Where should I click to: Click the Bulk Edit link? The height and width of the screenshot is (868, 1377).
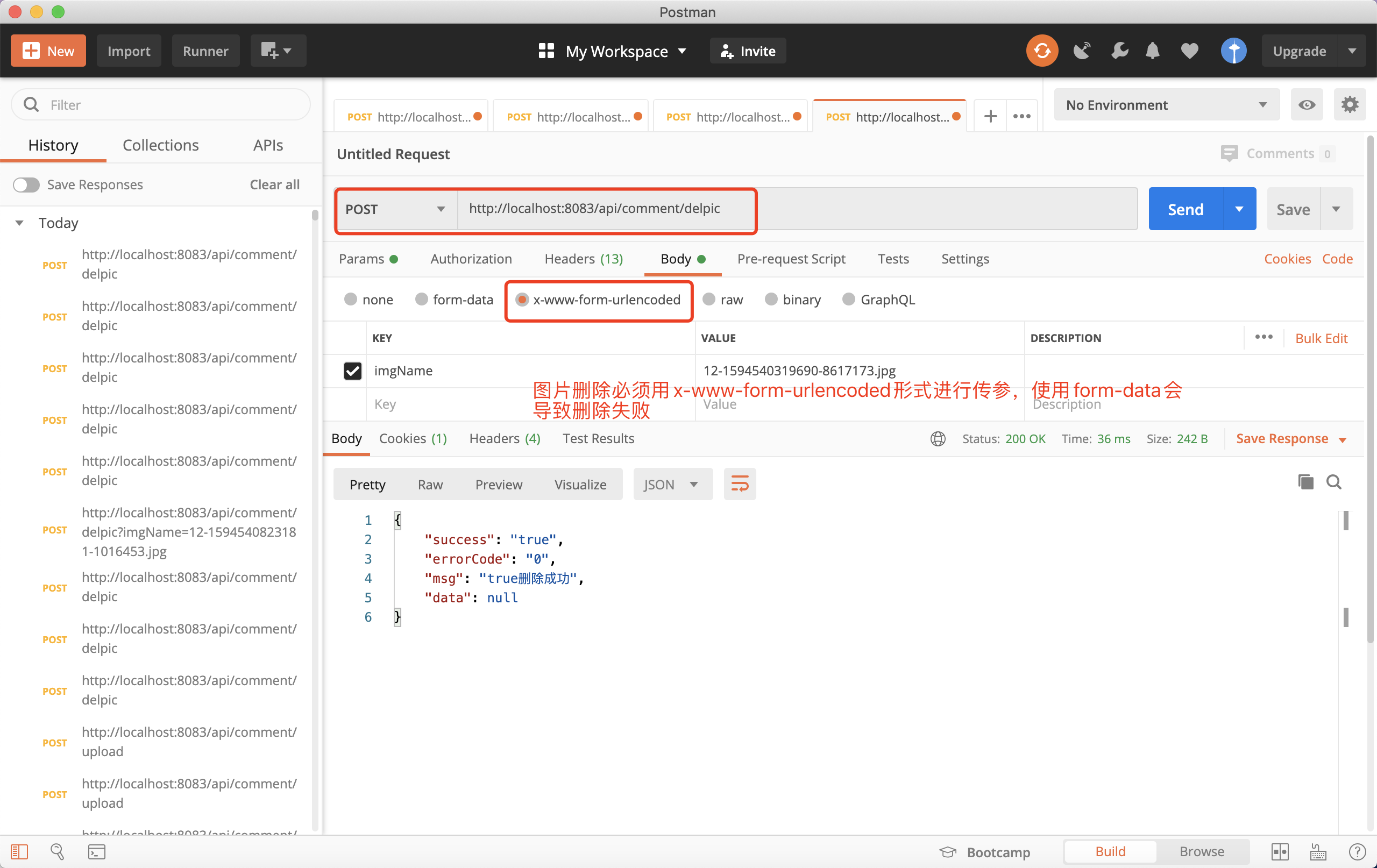[1321, 338]
